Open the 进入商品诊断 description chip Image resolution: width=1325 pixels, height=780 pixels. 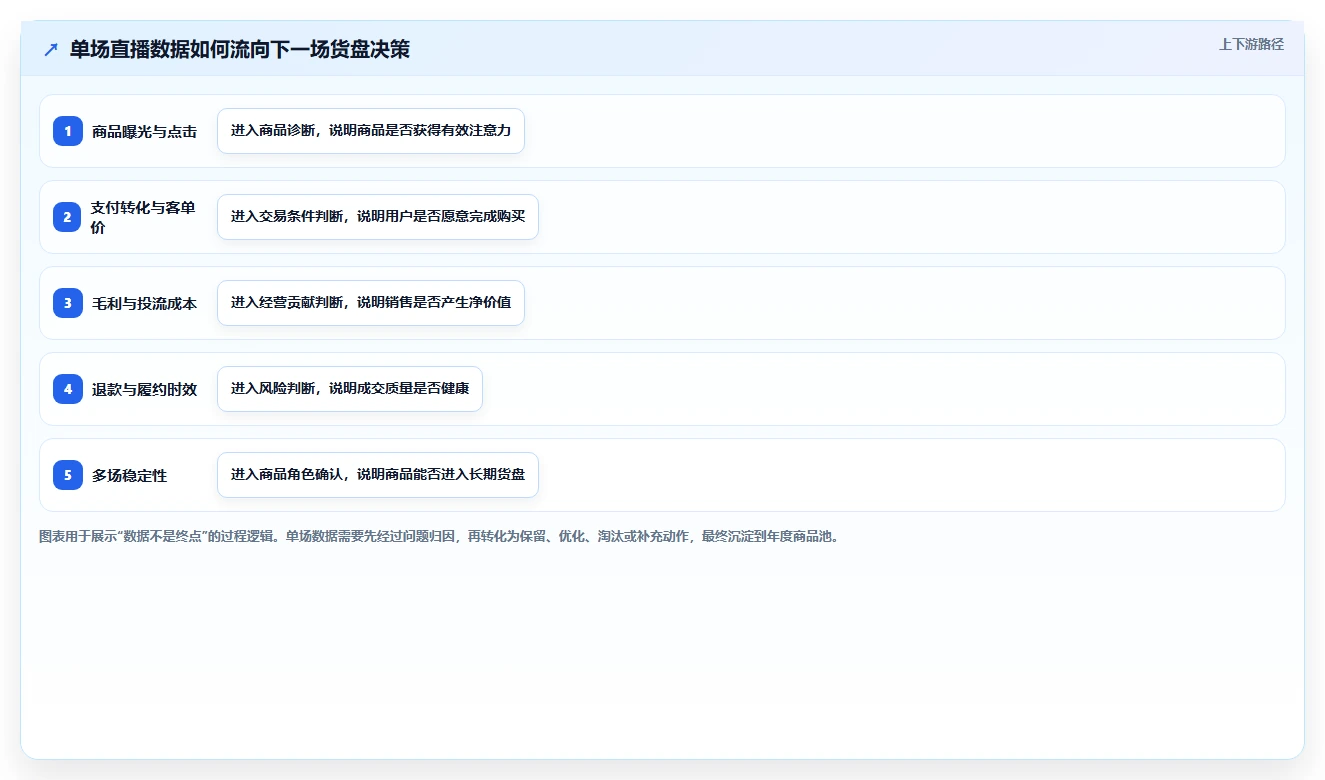(371, 131)
